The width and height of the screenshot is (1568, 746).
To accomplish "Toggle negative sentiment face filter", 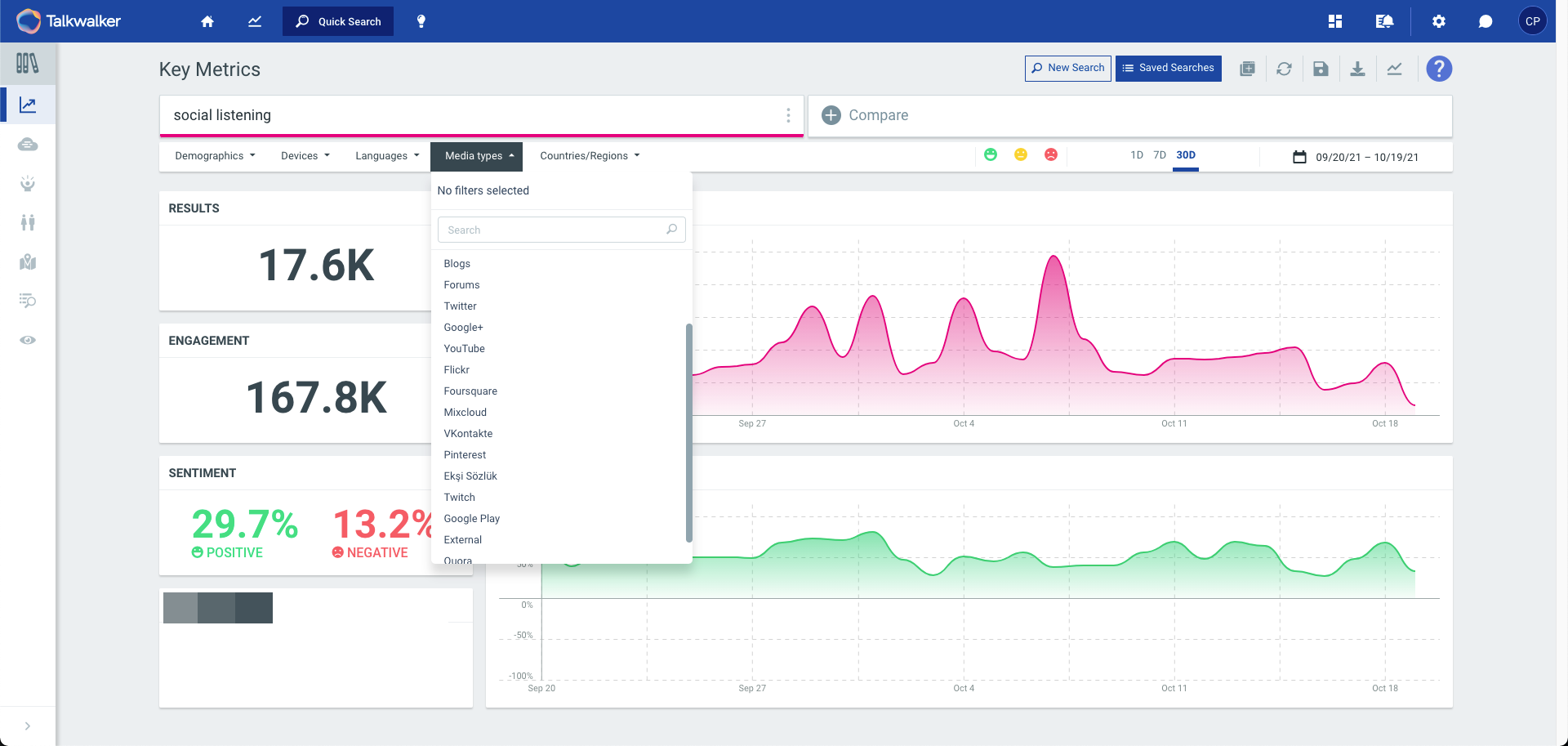I will click(1051, 154).
